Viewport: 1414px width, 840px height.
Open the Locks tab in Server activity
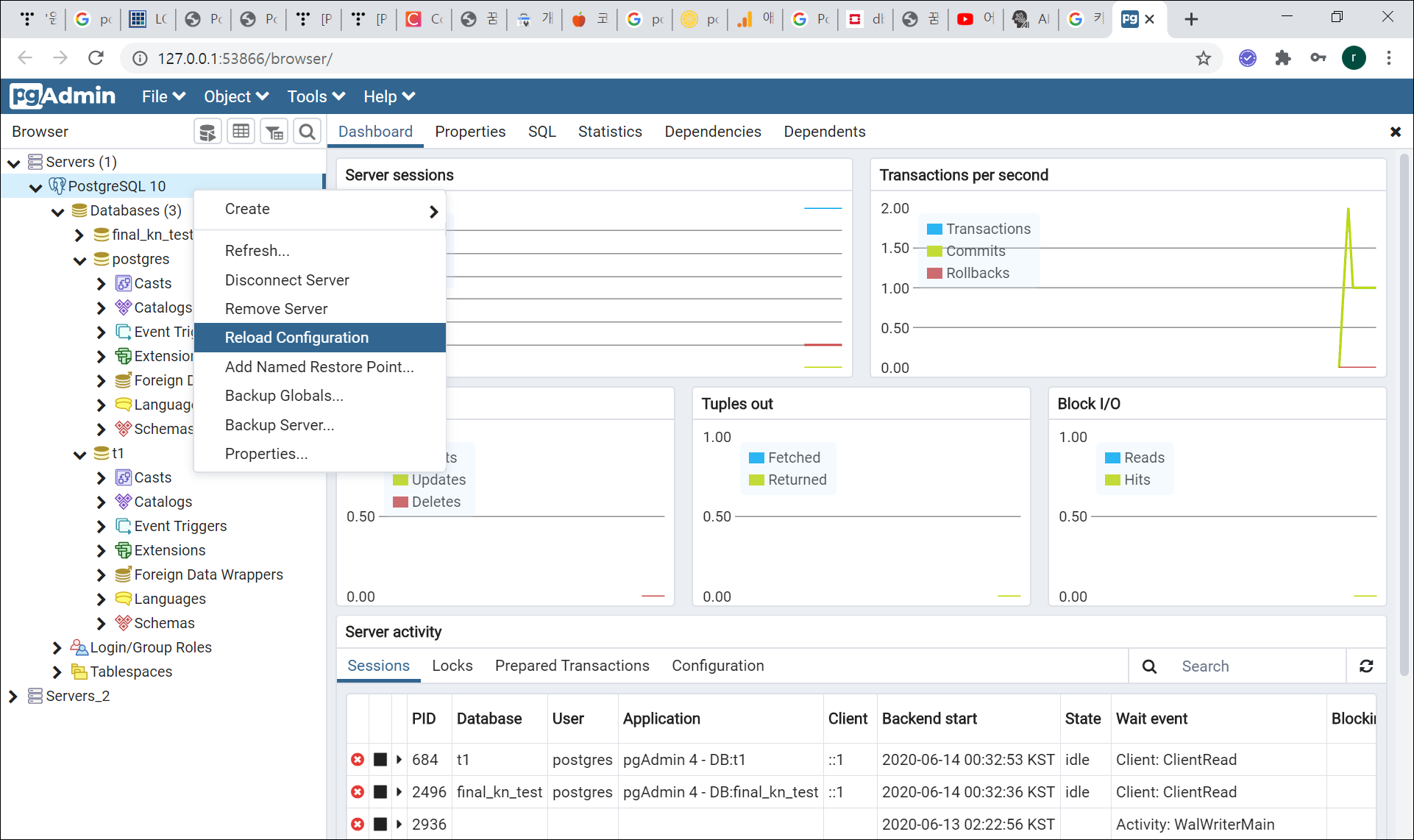coord(452,666)
